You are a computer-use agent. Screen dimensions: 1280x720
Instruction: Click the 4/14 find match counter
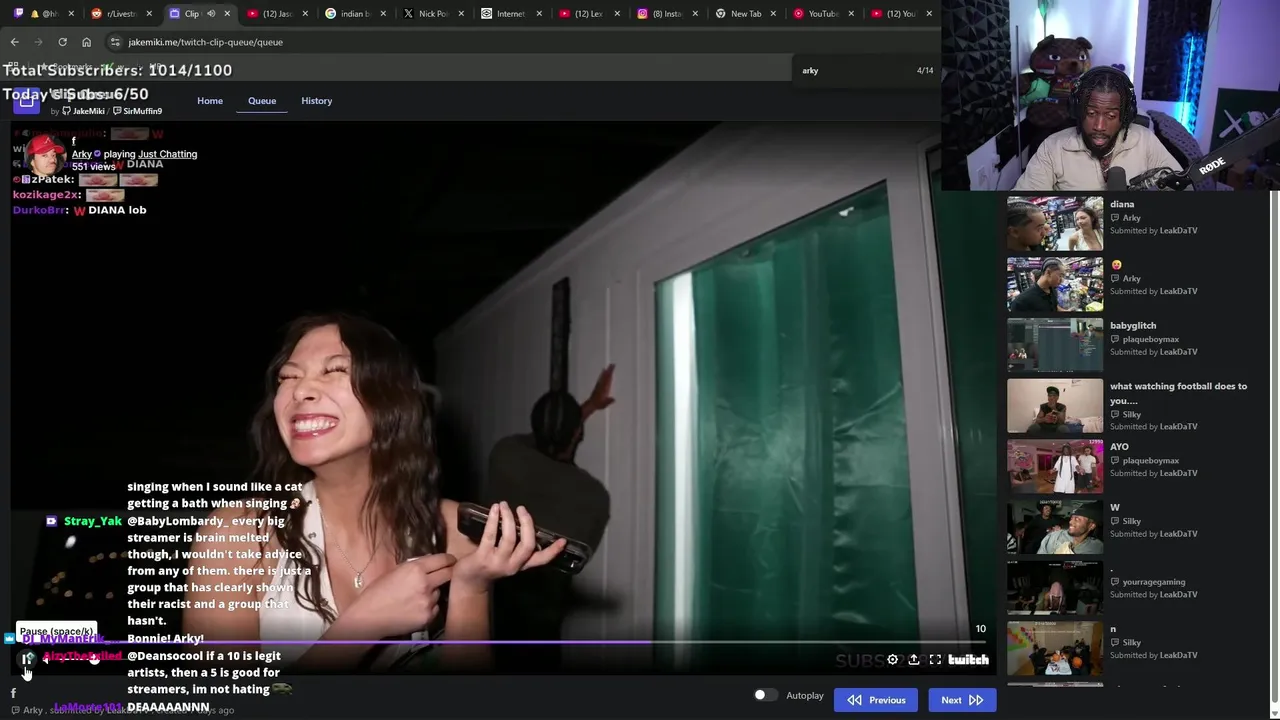coord(925,71)
